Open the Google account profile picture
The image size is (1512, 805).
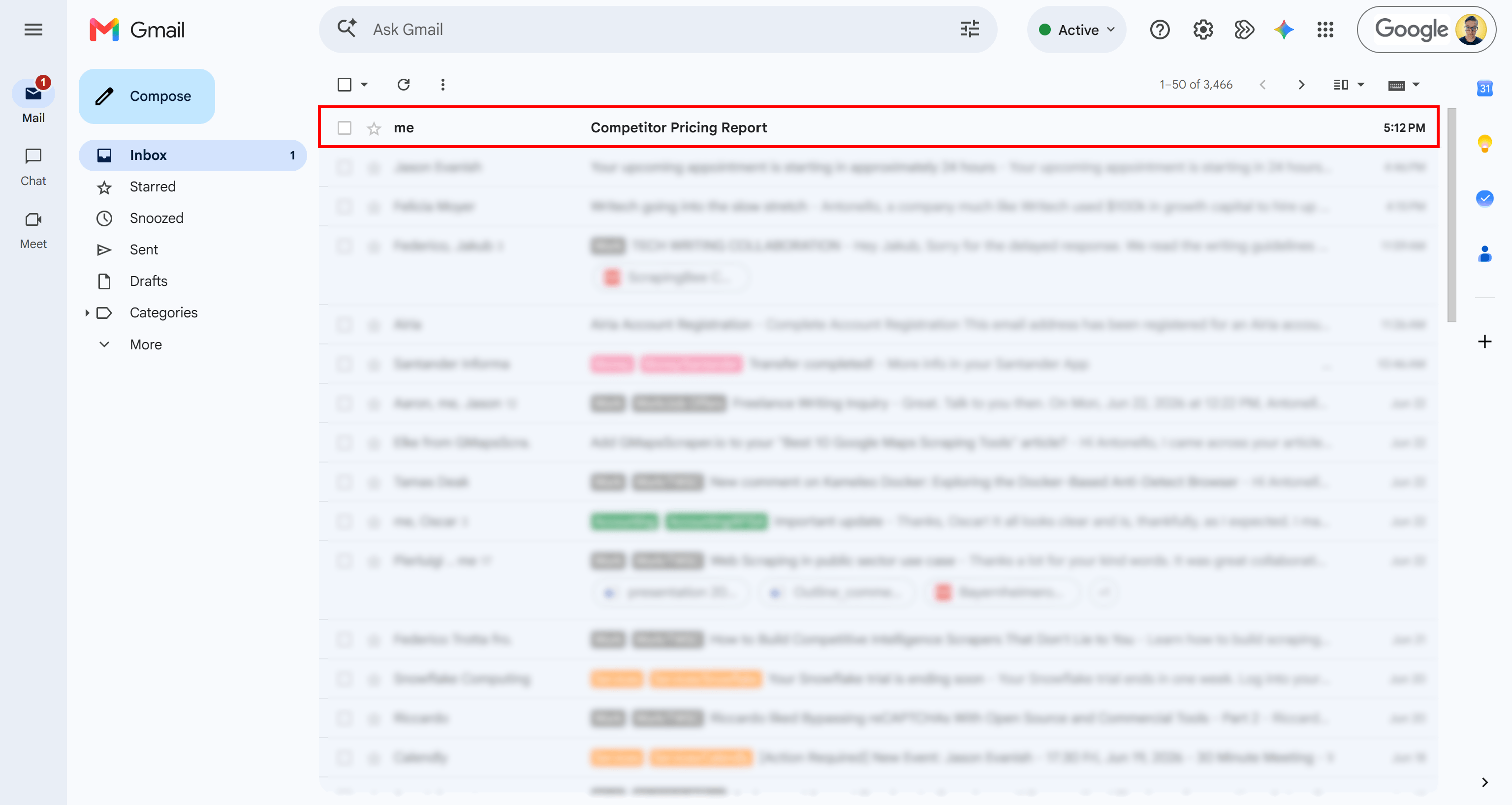1470,30
